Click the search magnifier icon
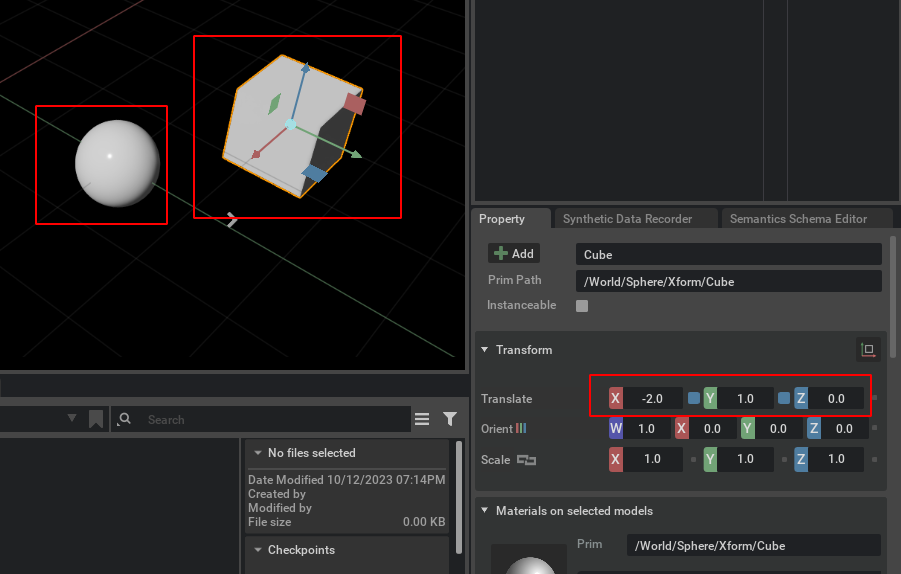 124,419
